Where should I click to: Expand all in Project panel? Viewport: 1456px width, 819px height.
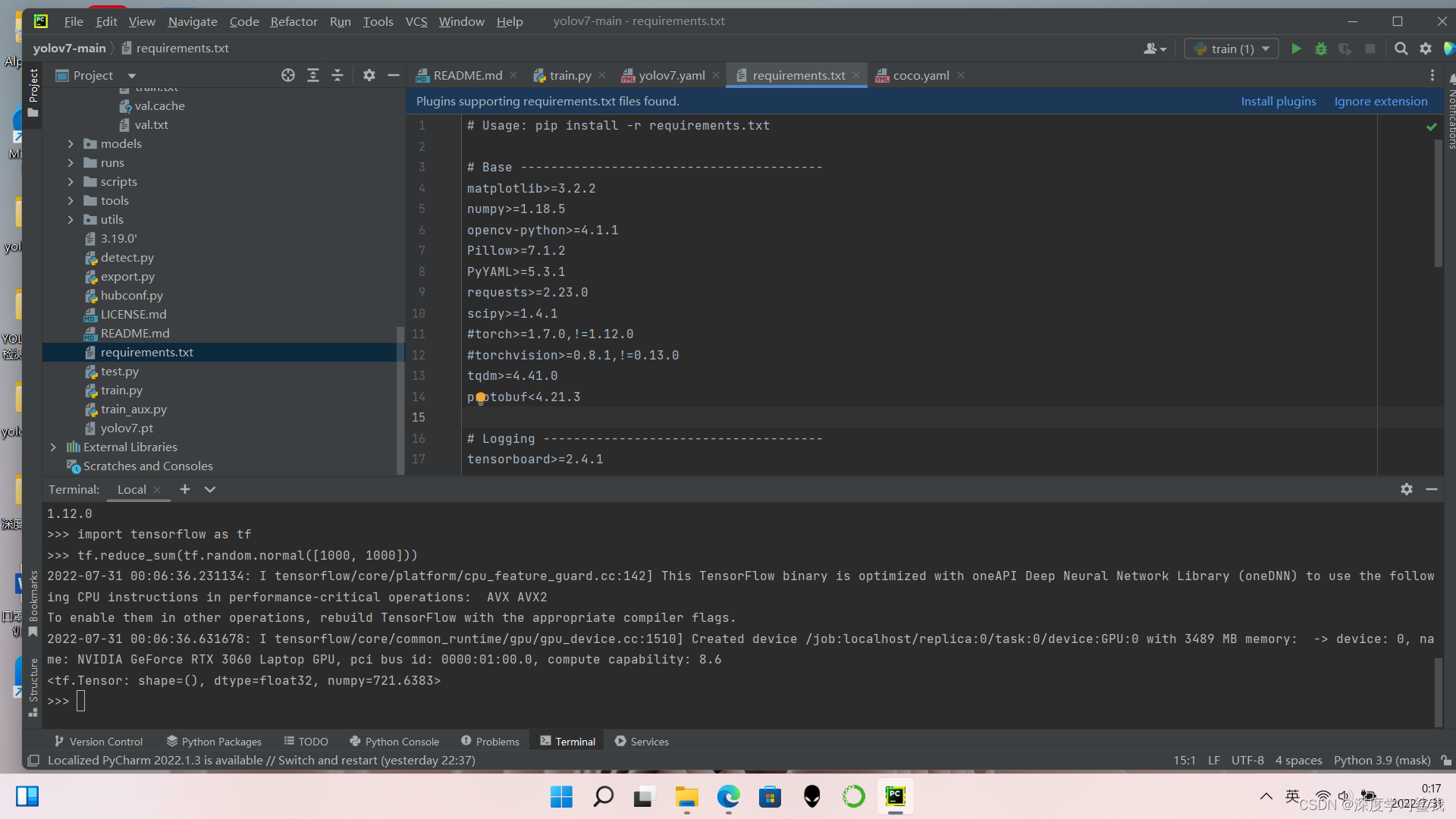click(x=312, y=75)
